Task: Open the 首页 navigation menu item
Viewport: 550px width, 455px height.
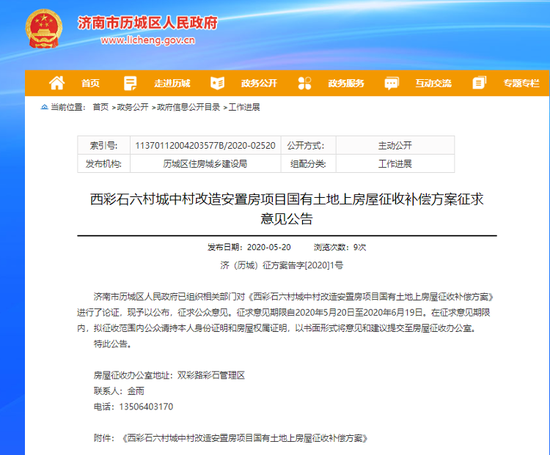Action: tap(90, 83)
